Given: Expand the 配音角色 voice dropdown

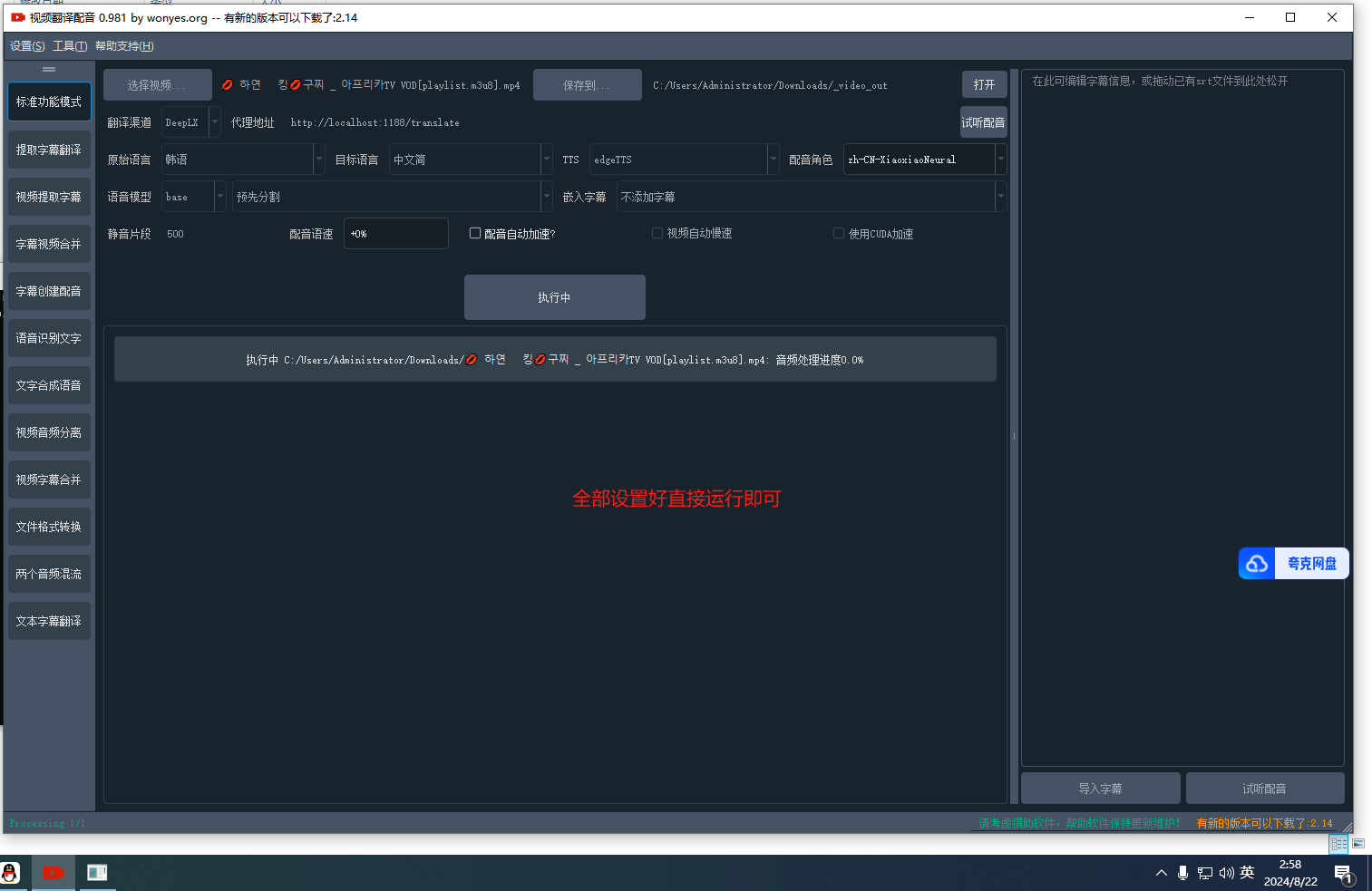Looking at the screenshot, I should (x=924, y=160).
